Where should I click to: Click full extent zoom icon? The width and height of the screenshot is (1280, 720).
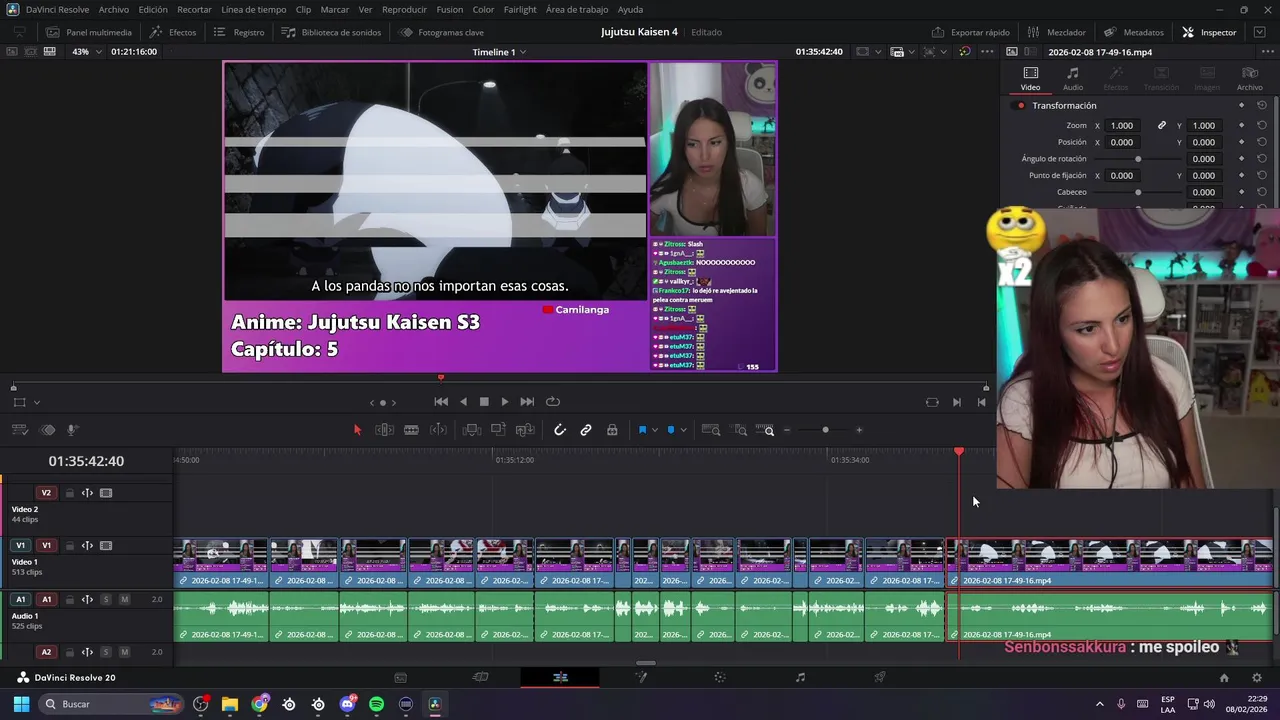(711, 430)
